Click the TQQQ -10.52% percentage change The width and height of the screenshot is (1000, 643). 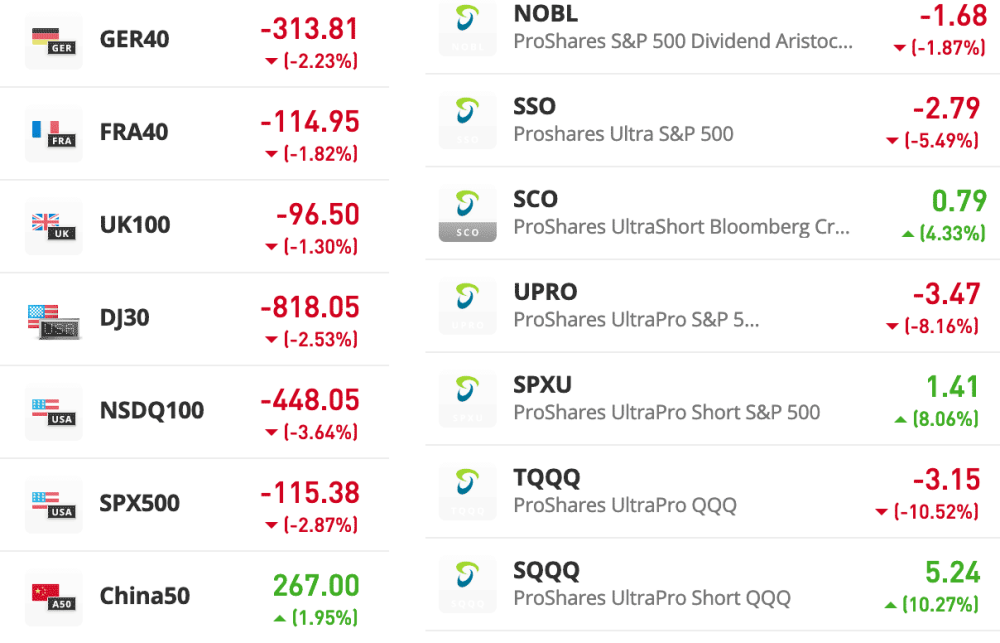932,512
